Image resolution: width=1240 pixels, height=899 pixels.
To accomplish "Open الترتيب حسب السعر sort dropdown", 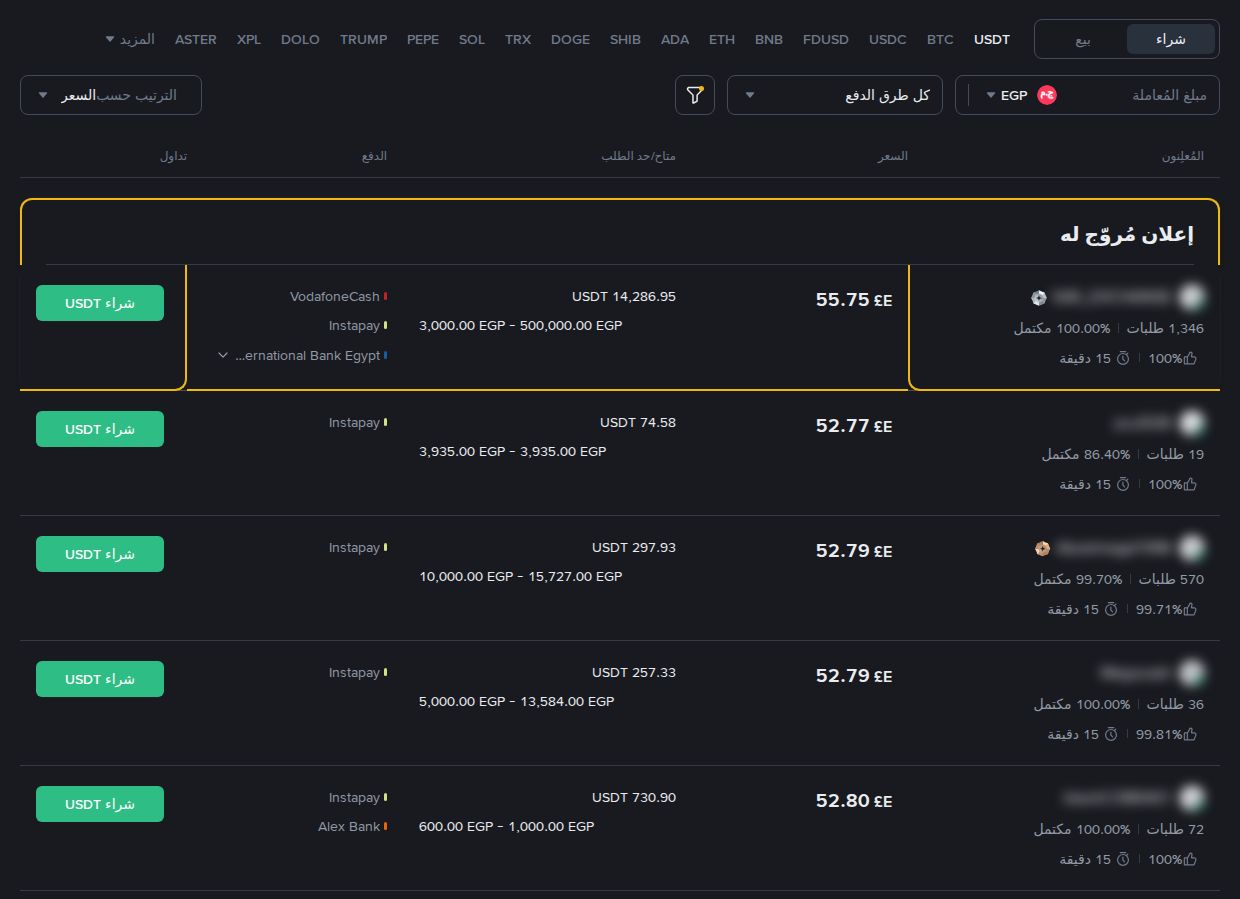I will click(x=111, y=95).
